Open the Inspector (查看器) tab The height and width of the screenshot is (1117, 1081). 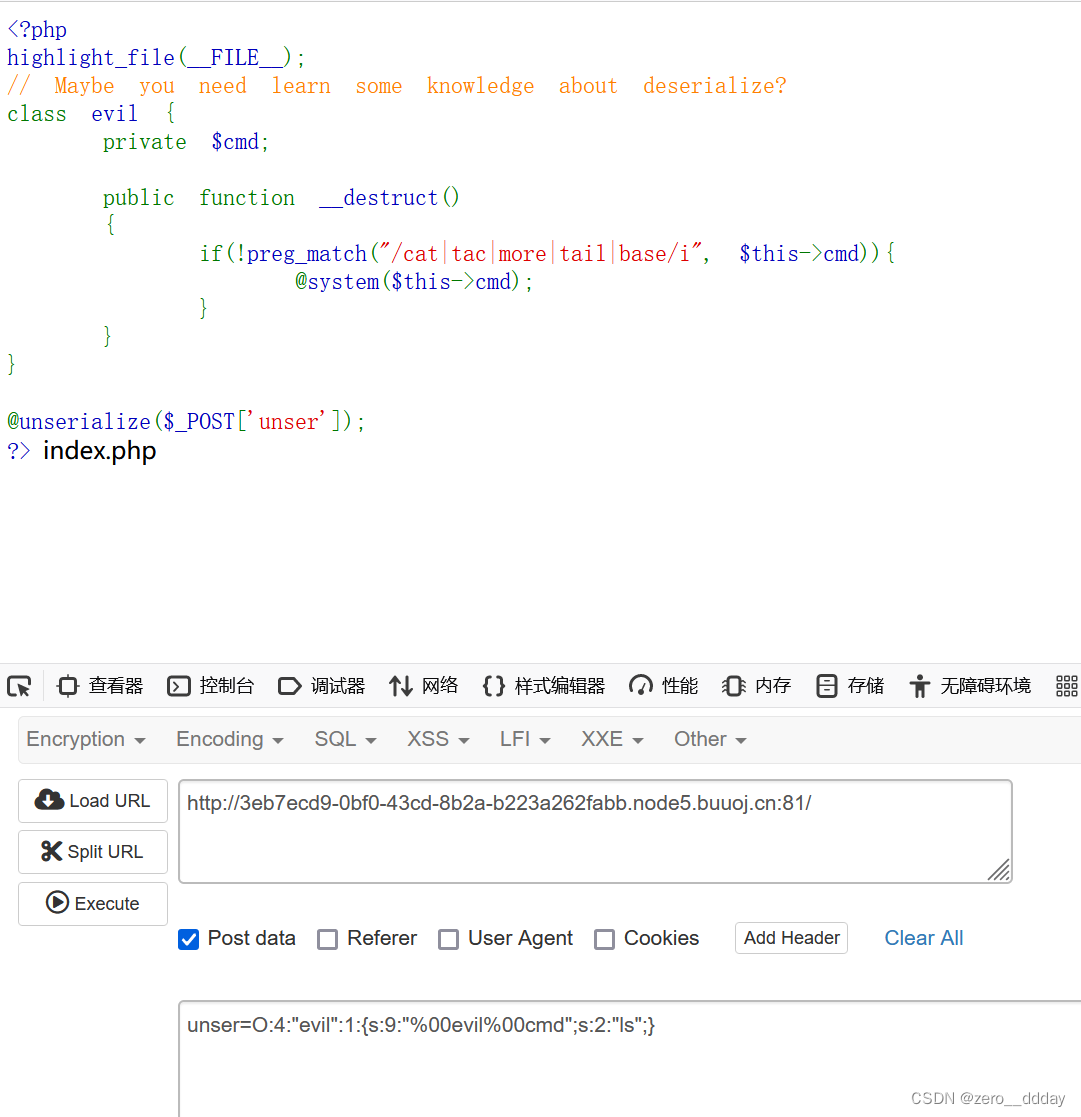click(100, 686)
